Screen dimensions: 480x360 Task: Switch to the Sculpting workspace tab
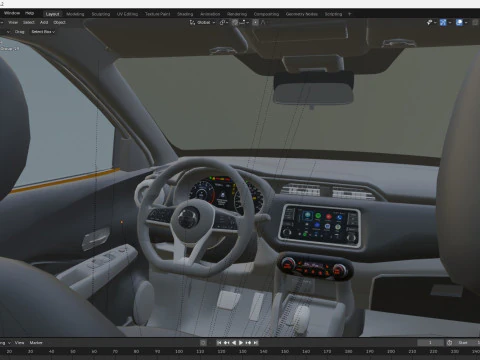101,14
